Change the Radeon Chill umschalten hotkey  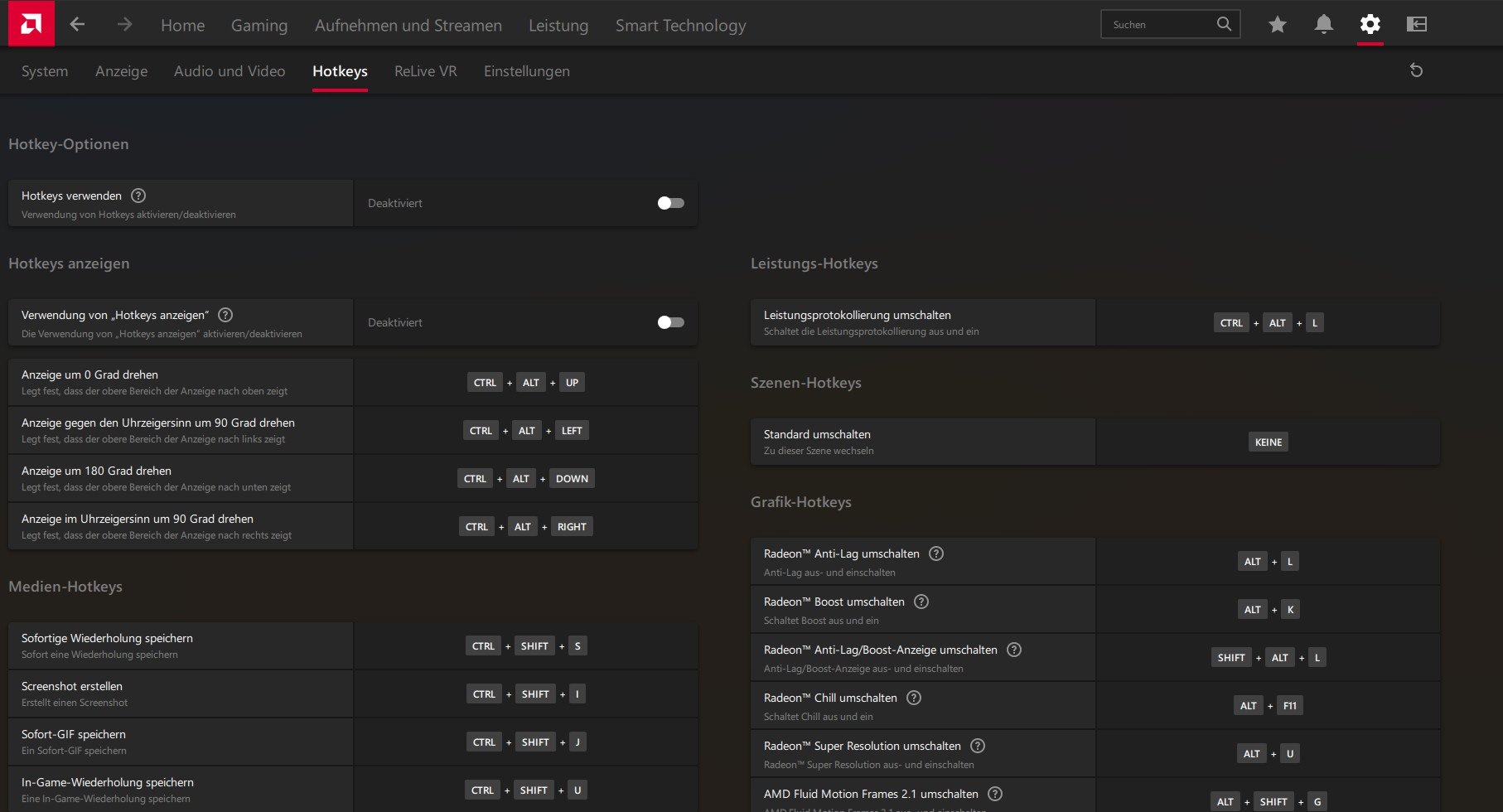[x=1269, y=705]
